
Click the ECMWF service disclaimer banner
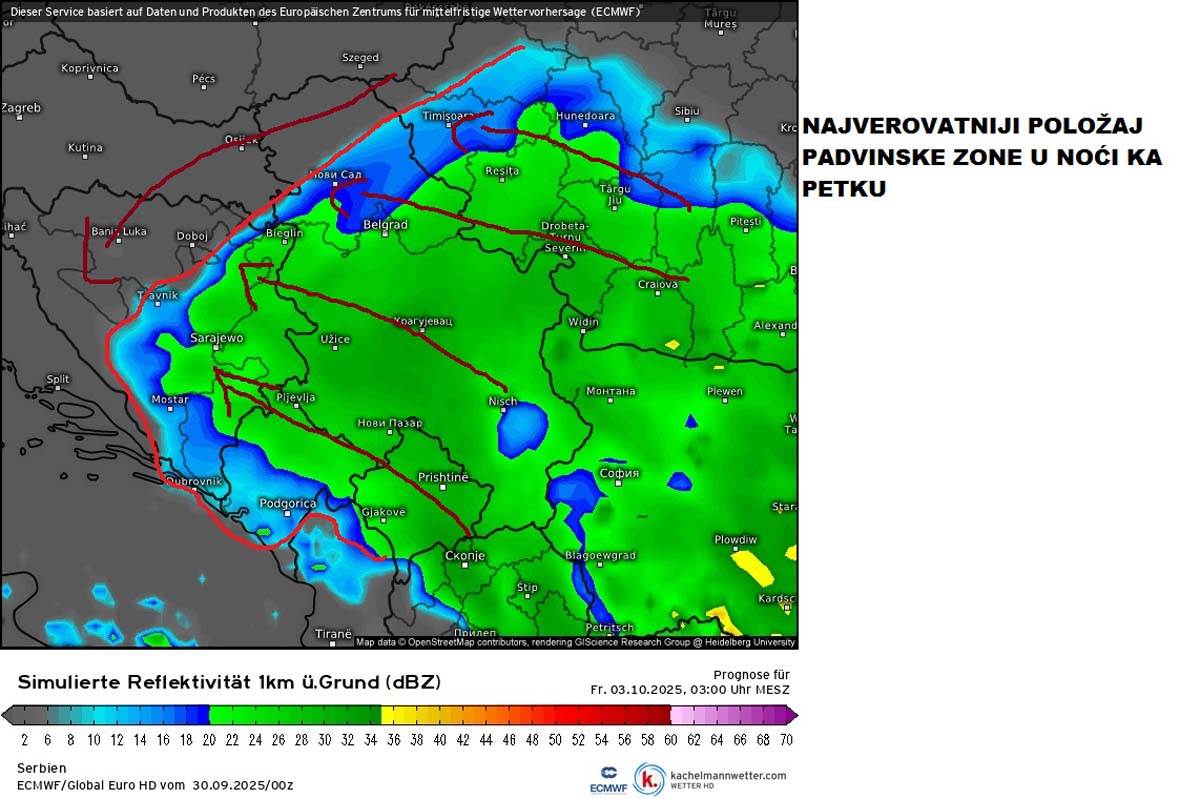pos(330,10)
